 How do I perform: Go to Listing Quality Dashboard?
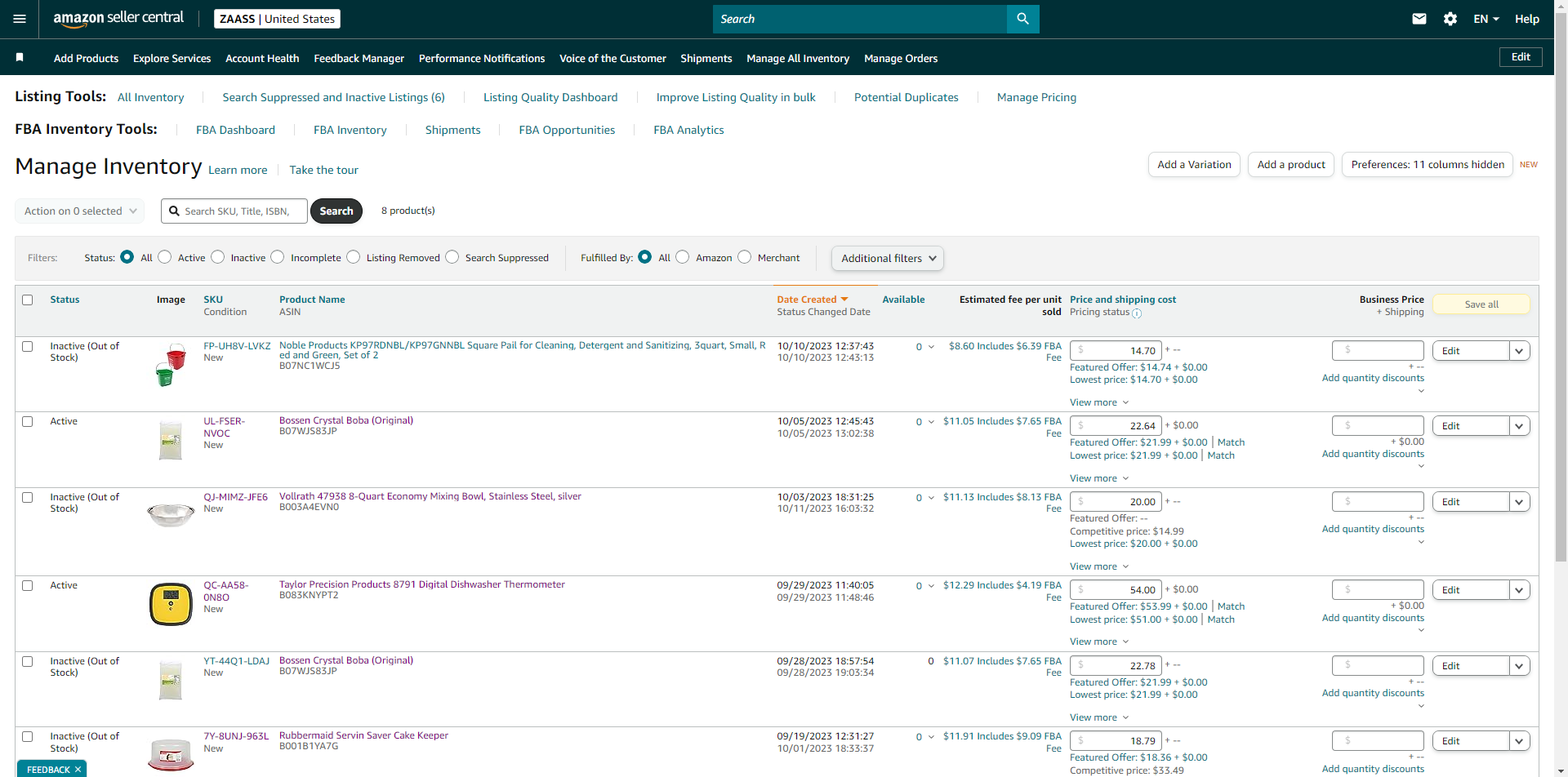(550, 97)
